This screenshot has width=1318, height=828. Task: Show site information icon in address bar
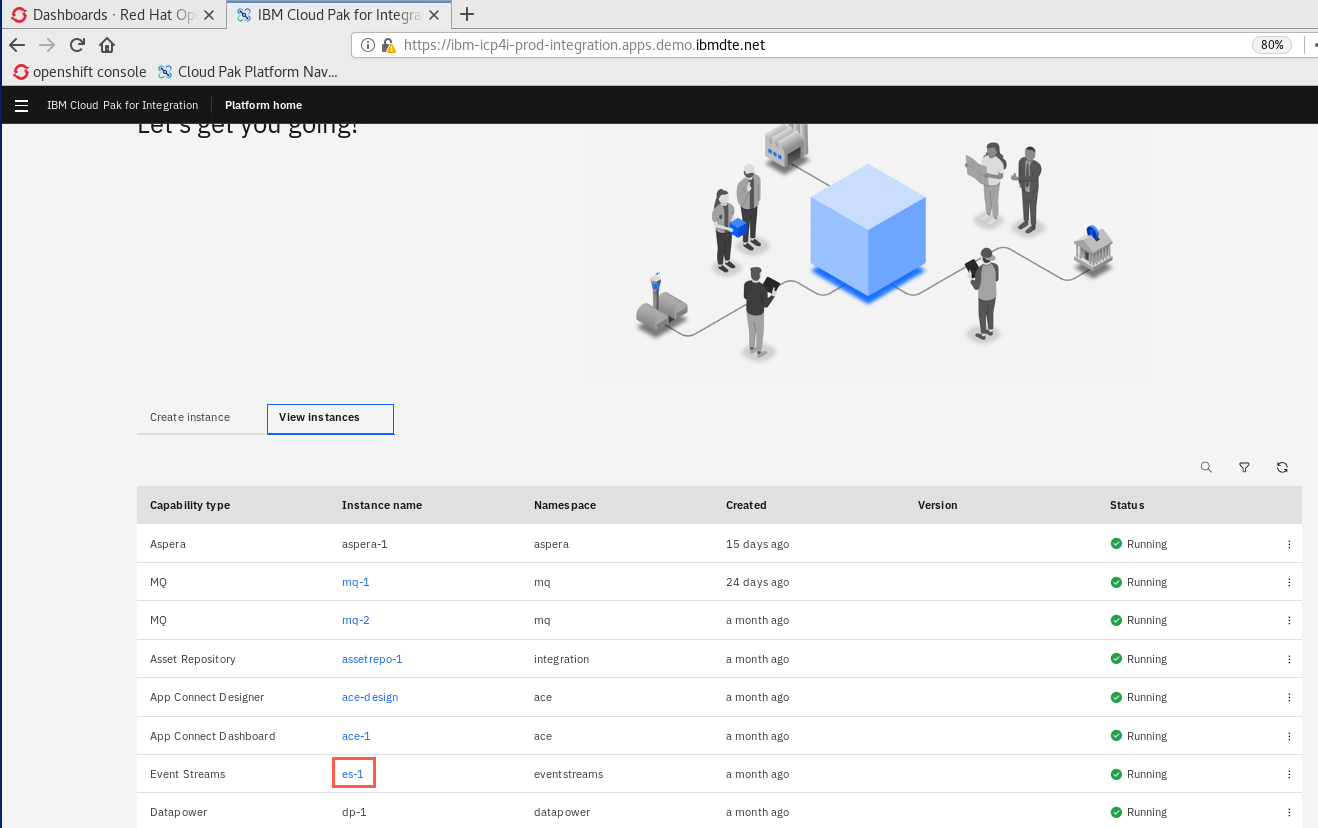pos(368,45)
